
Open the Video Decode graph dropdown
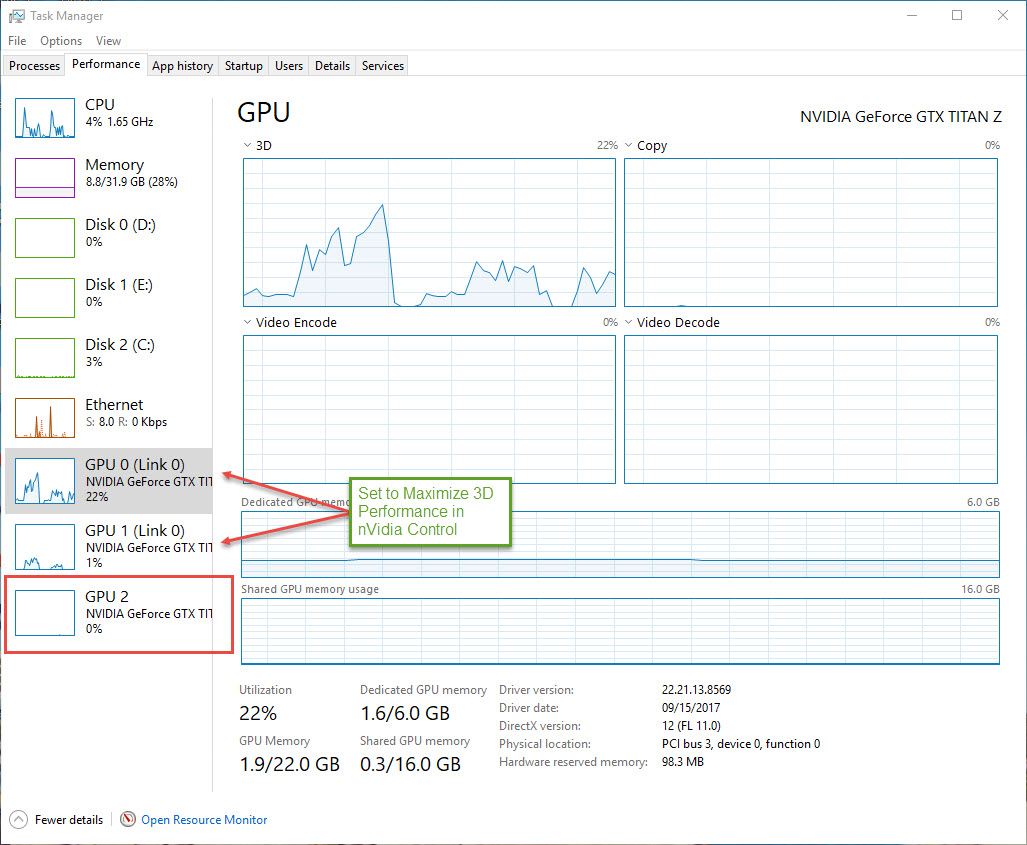point(629,323)
